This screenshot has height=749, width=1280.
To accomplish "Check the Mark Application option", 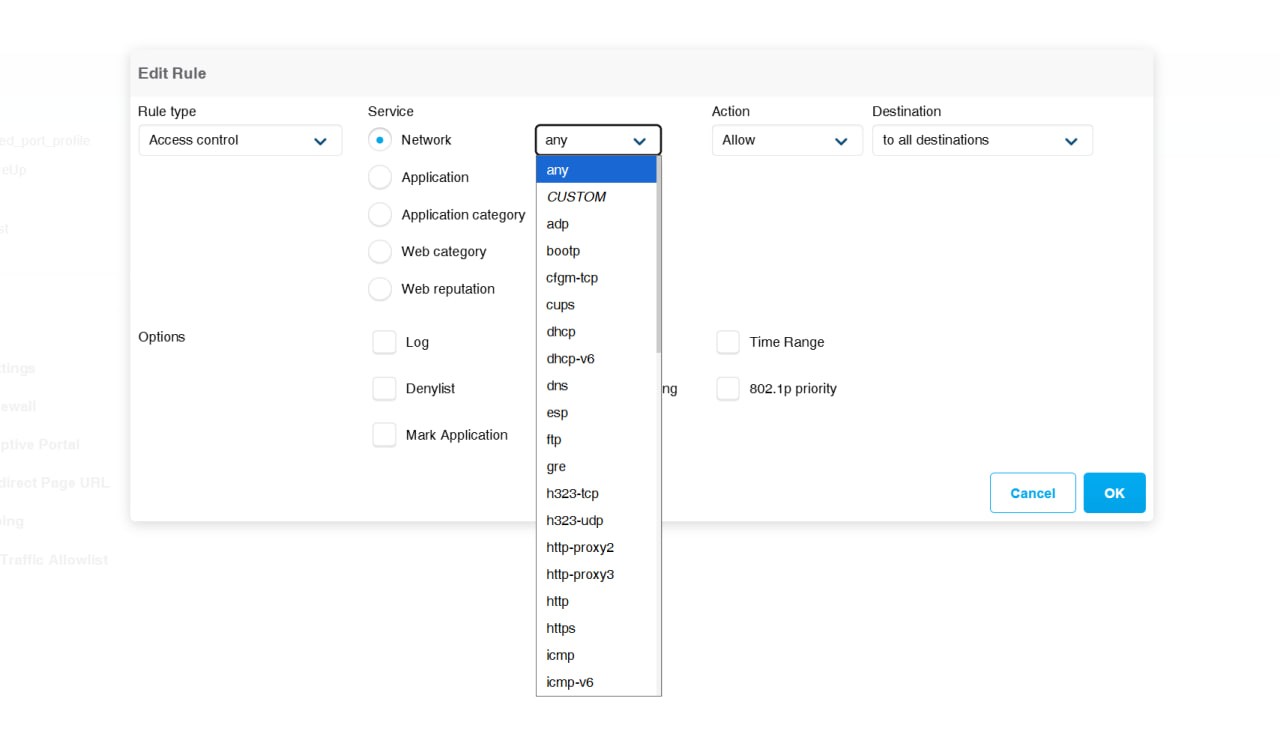I will 384,435.
